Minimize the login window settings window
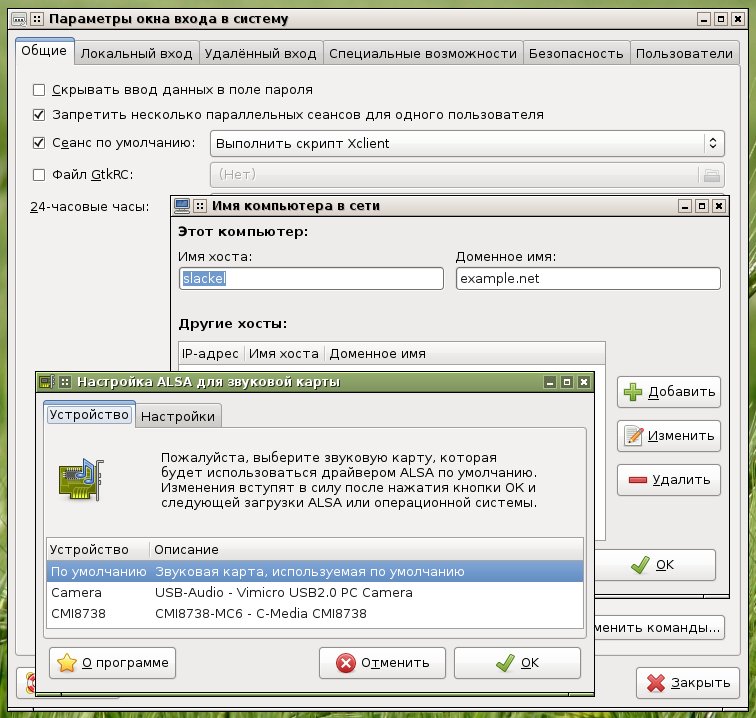The width and height of the screenshot is (756, 718). pos(704,19)
